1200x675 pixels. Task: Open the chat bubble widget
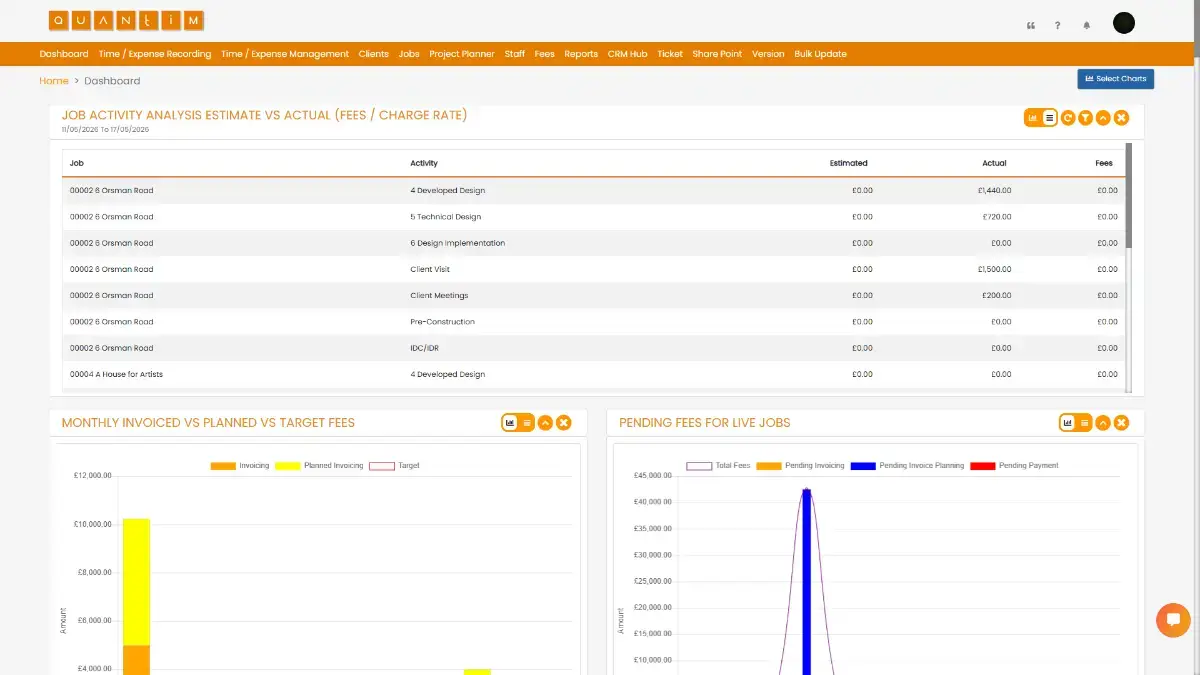1173,620
